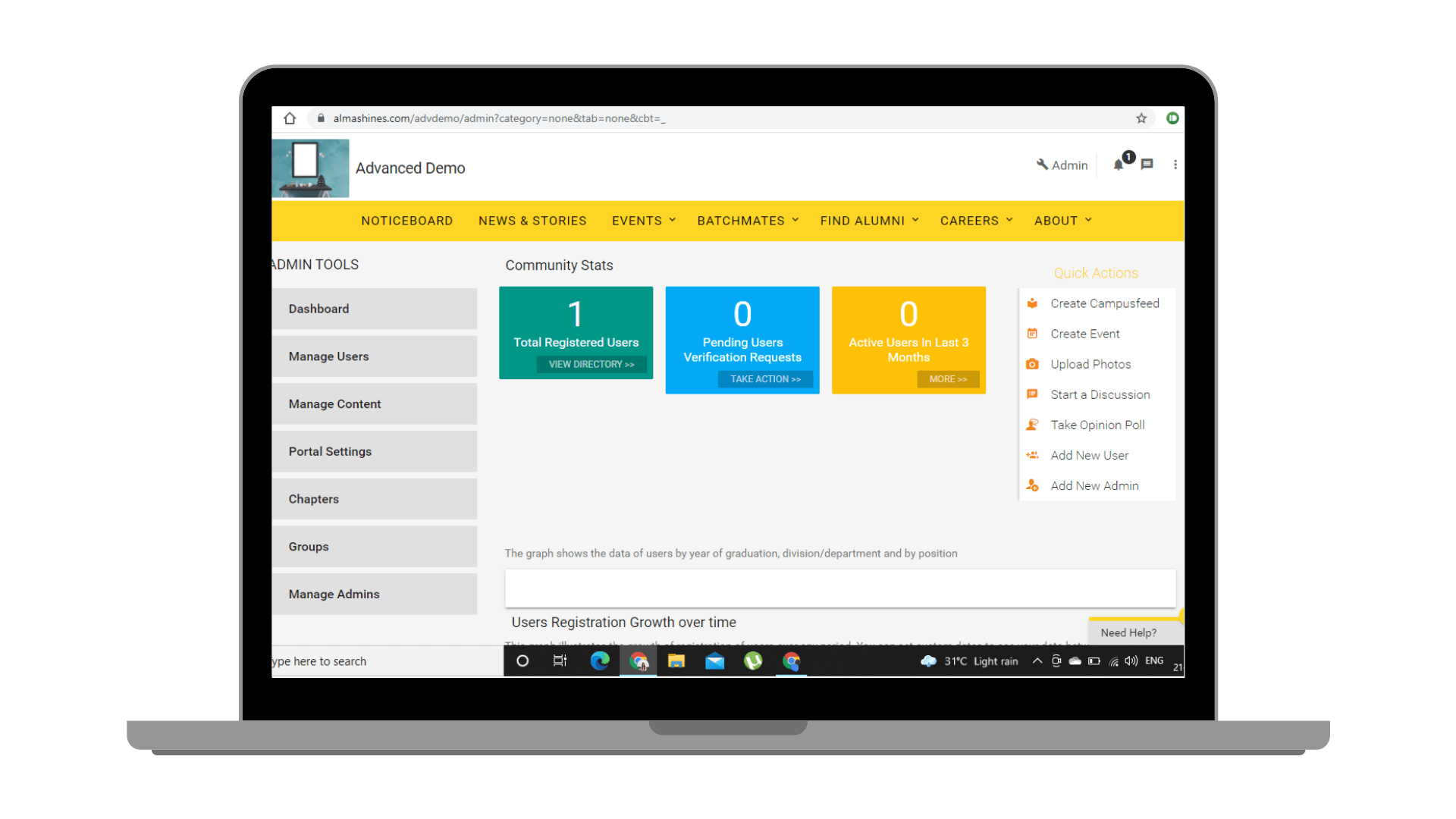The width and height of the screenshot is (1456, 819).
Task: Click MORE on Active Users card
Action: click(946, 379)
